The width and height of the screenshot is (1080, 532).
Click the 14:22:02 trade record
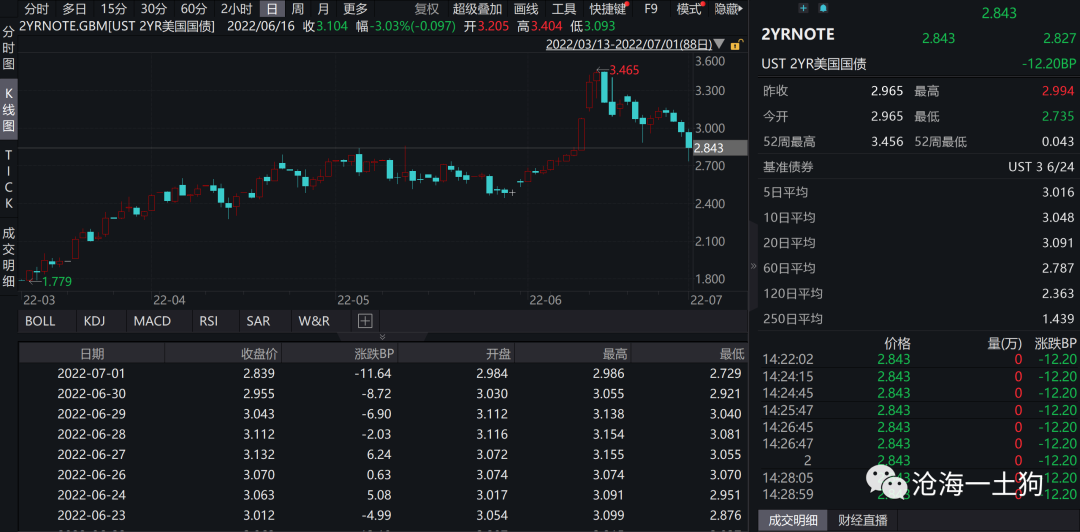click(919, 359)
